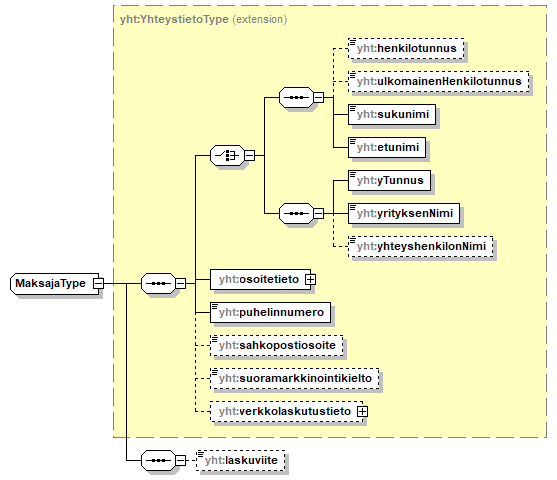Select the MaksajaType element box
Viewport: 557px width, 480px height.
(55, 284)
